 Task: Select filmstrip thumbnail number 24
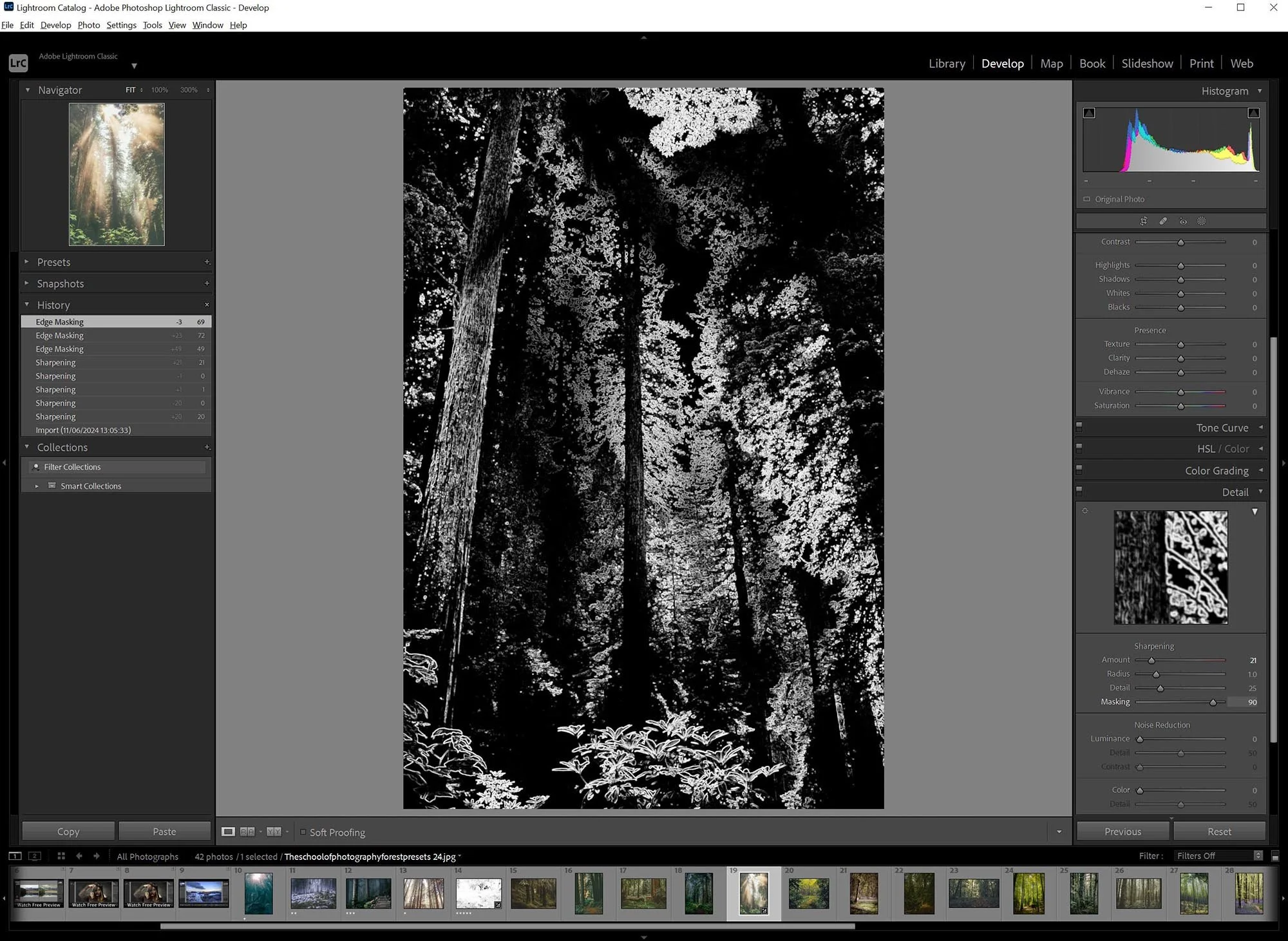coord(1028,894)
